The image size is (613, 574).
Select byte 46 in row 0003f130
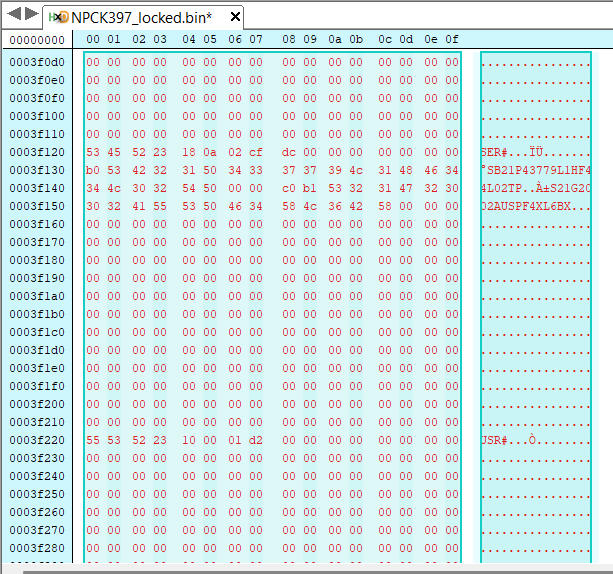pos(431,170)
